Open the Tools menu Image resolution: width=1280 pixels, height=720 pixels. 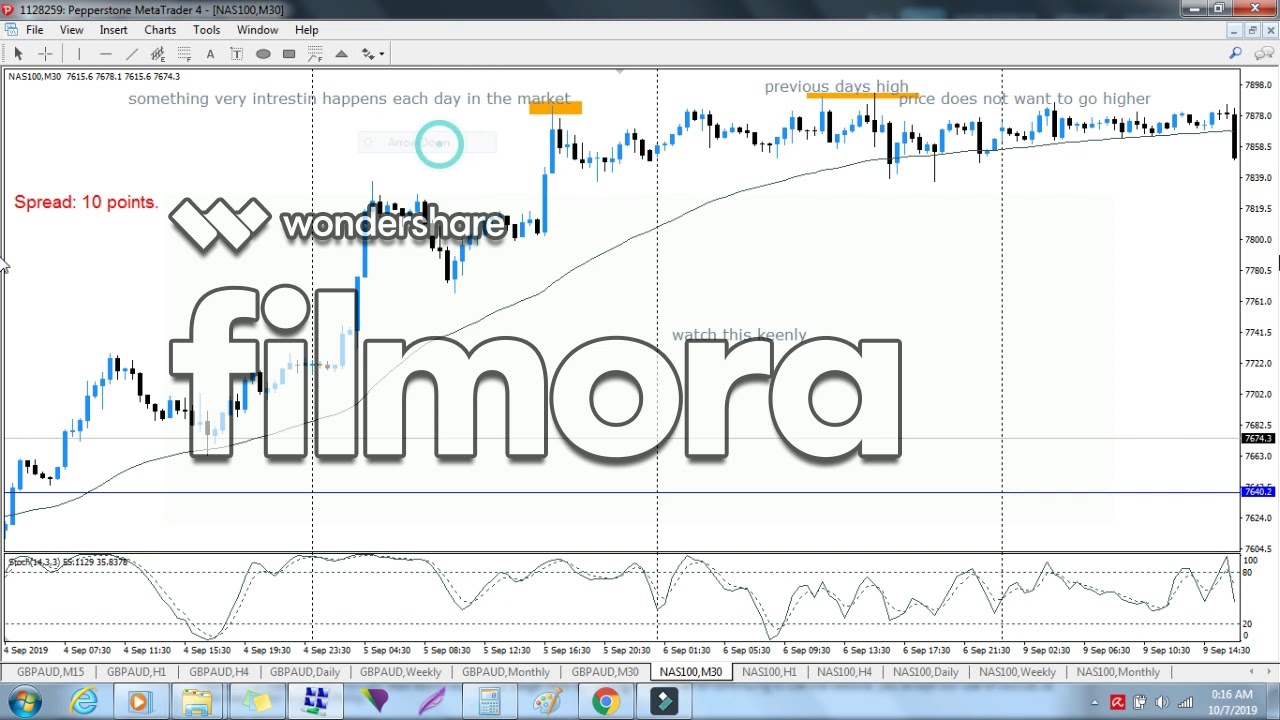pyautogui.click(x=206, y=30)
